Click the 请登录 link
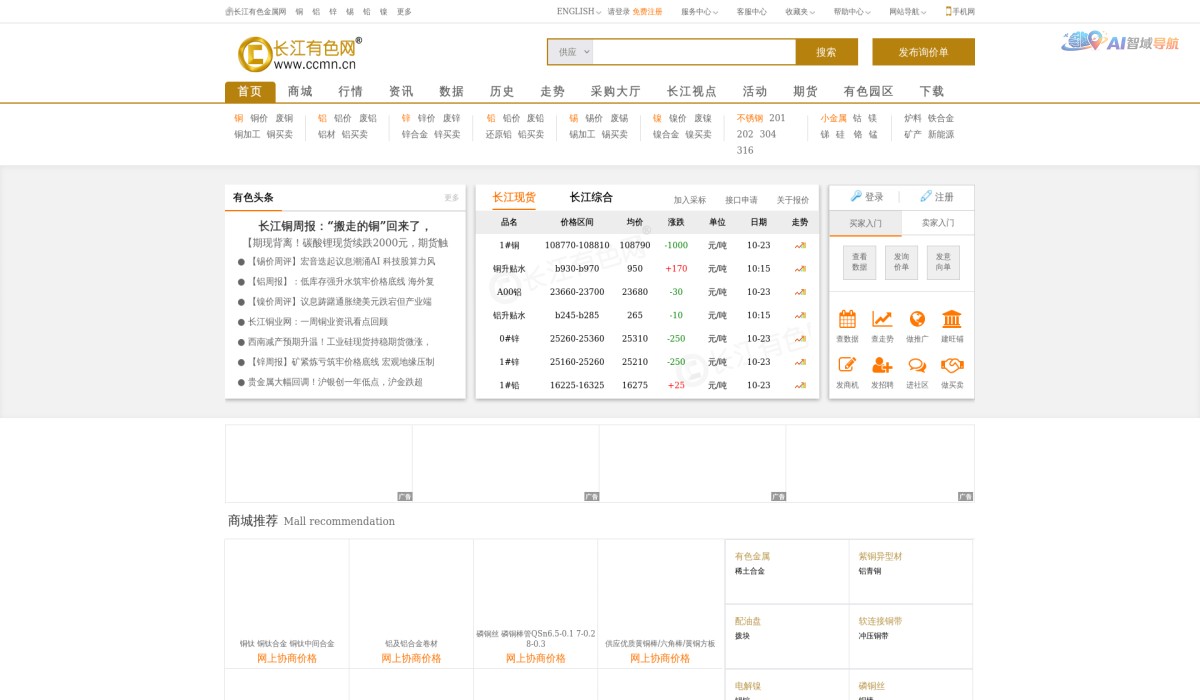Screen dimensions: 1200x700 coord(618,12)
